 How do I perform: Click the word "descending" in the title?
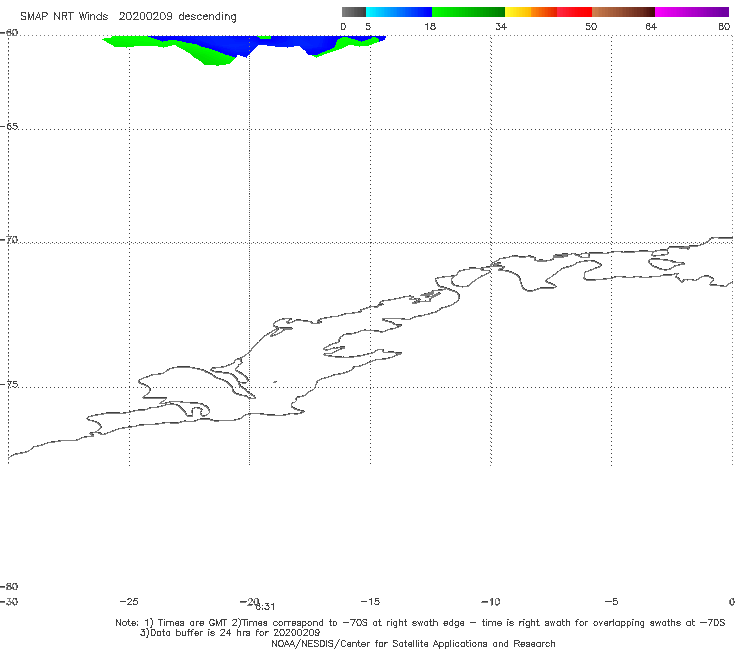(x=208, y=17)
